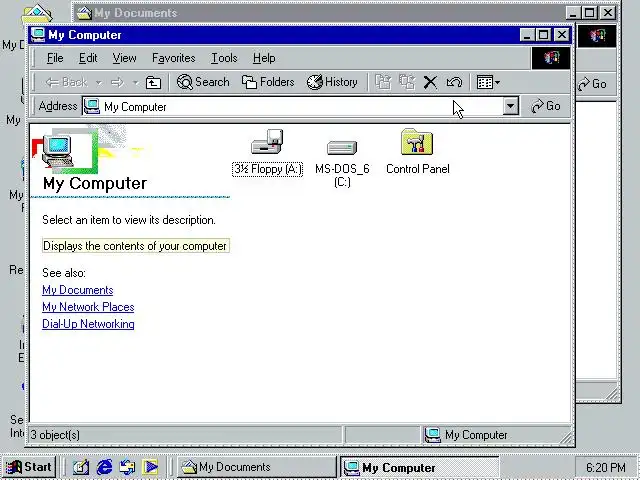Maximize the My Computer window
Image resolution: width=640 pixels, height=480 pixels.
tap(544, 35)
